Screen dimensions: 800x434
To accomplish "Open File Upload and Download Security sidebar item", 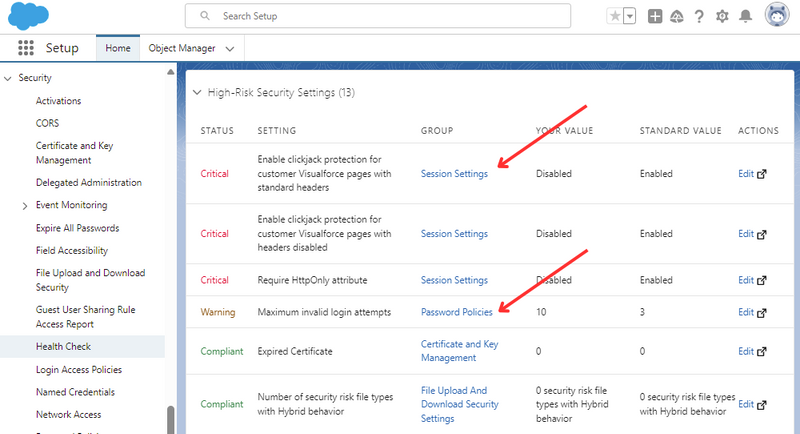I will point(90,280).
